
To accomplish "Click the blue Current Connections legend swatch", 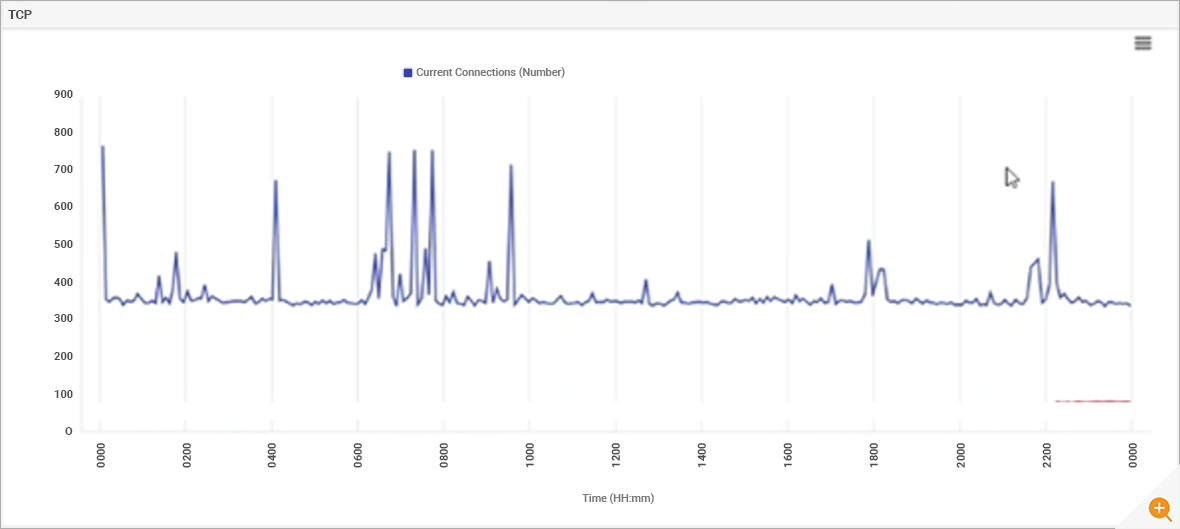I will [x=408, y=73].
